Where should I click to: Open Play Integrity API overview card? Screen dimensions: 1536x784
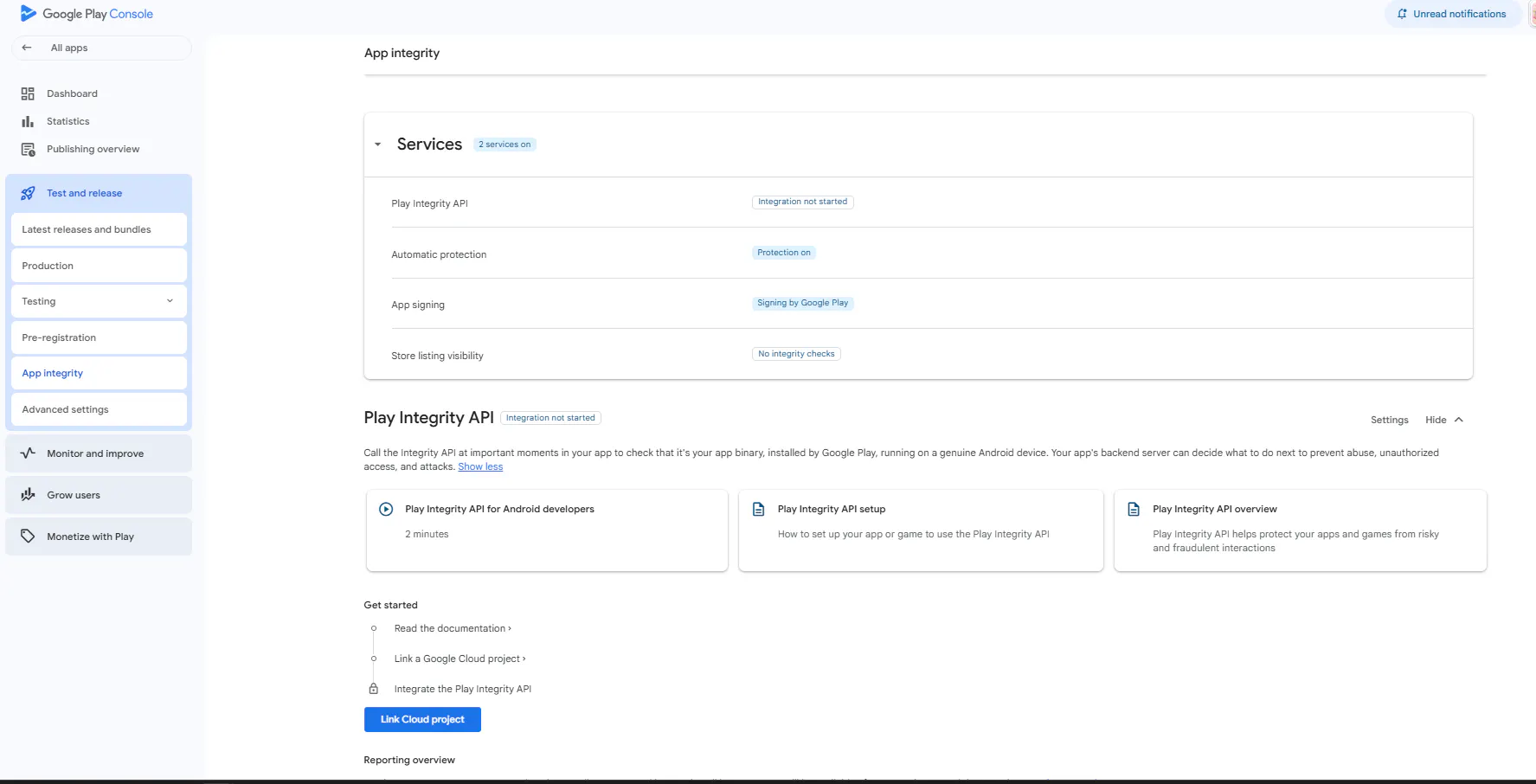[1300, 530]
